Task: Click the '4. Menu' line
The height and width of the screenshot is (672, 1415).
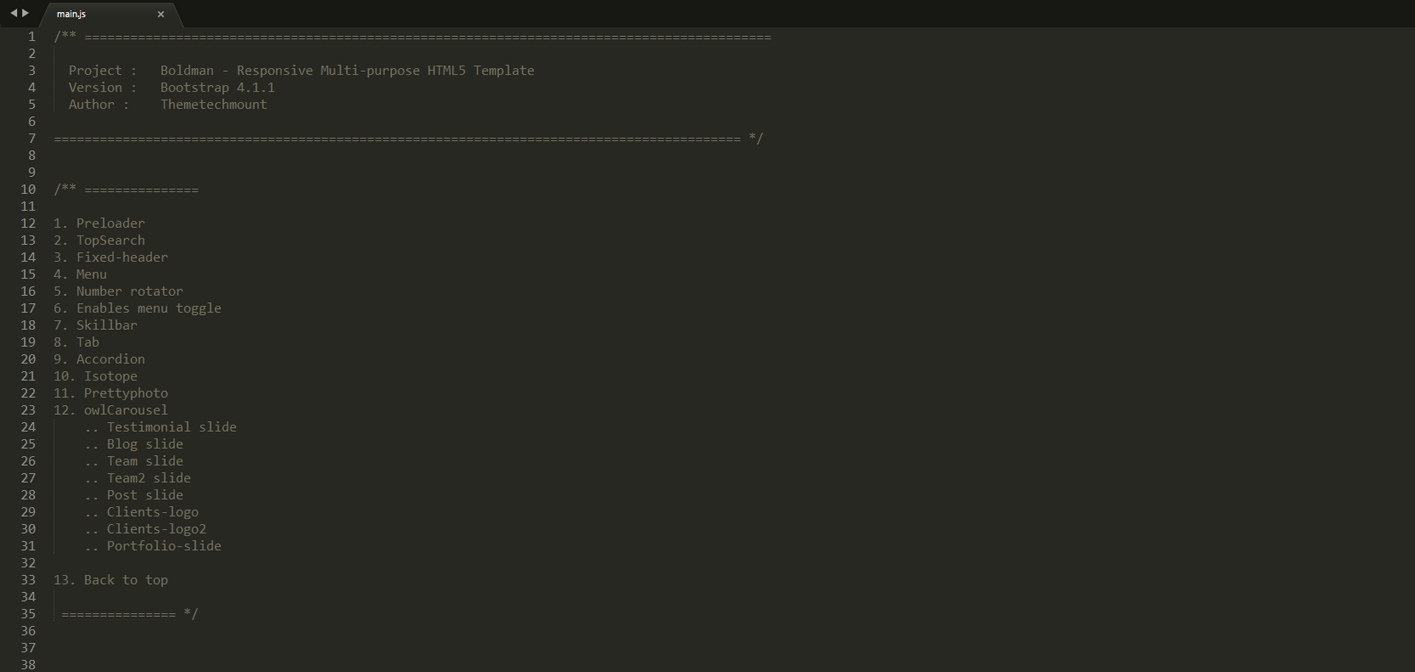Action: click(x=80, y=274)
